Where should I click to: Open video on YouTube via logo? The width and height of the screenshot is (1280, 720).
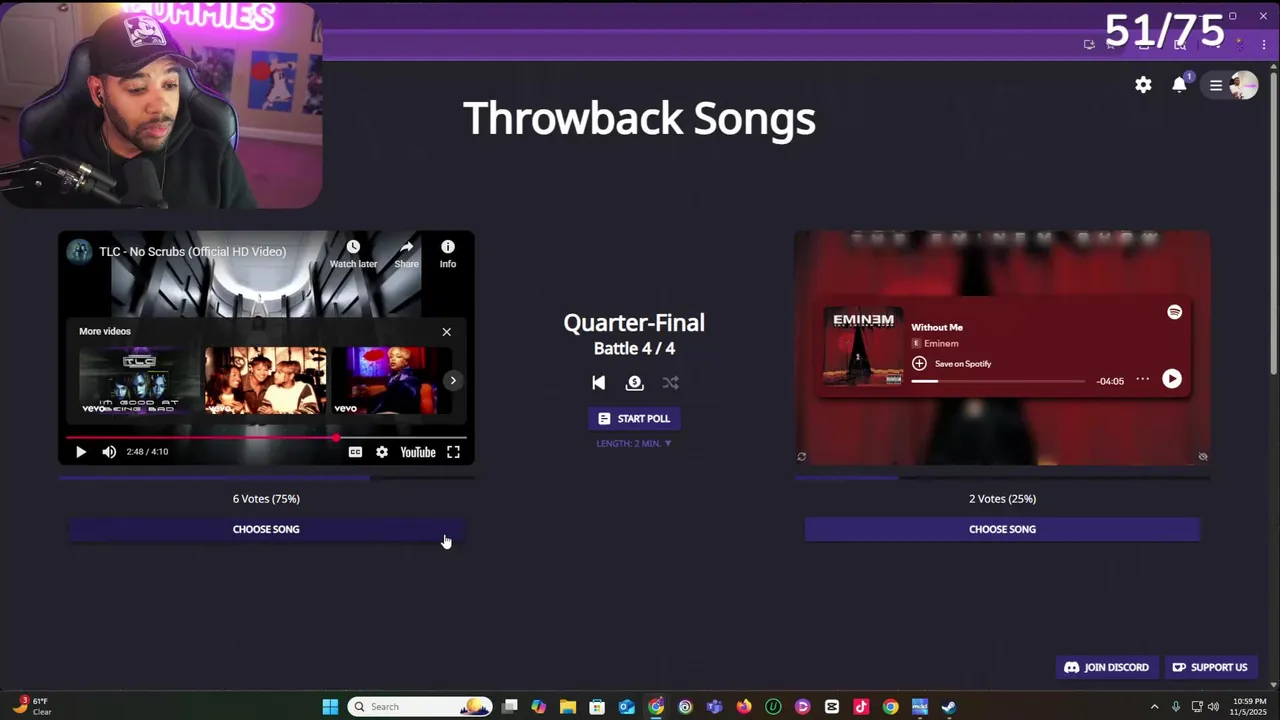click(418, 452)
